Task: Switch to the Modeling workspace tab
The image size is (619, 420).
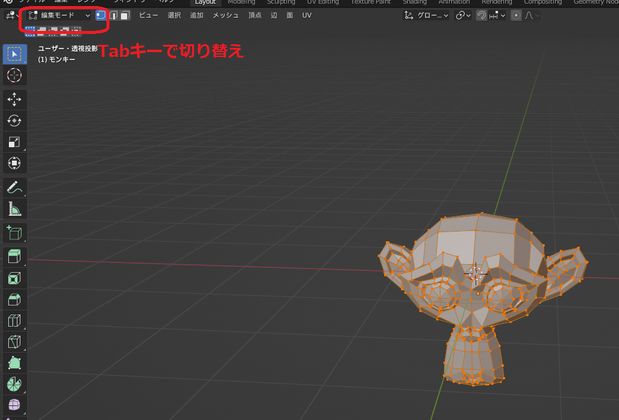Action: click(242, 2)
